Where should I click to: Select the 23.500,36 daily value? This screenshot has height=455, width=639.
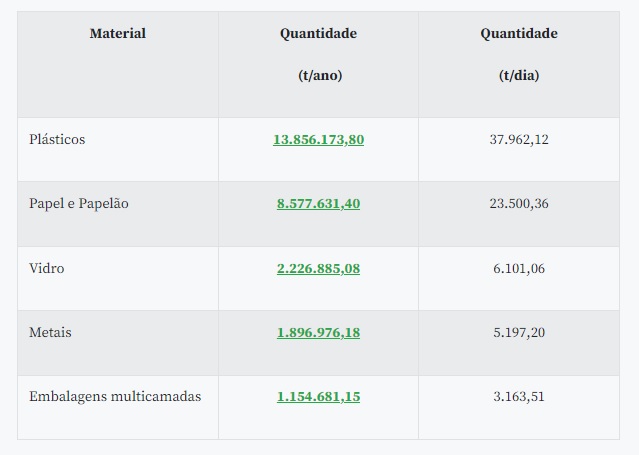[518, 204]
